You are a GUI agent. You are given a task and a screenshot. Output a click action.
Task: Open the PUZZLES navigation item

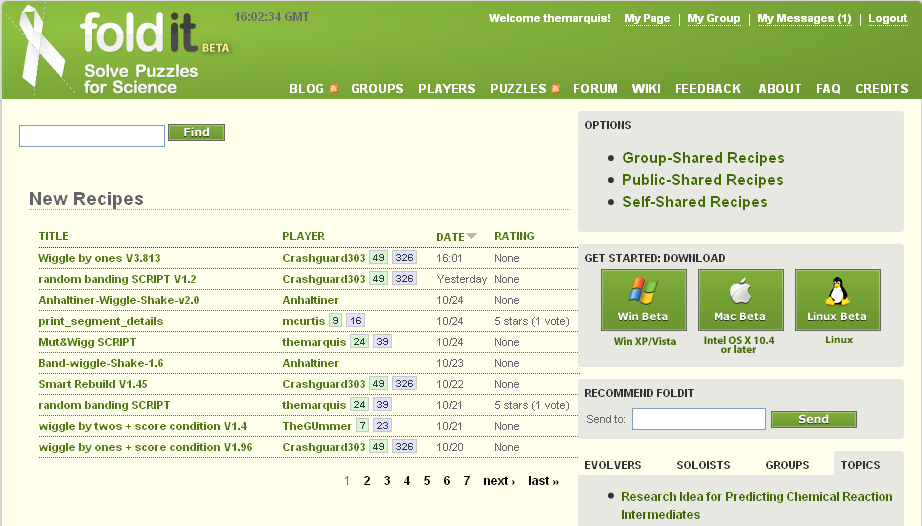519,89
